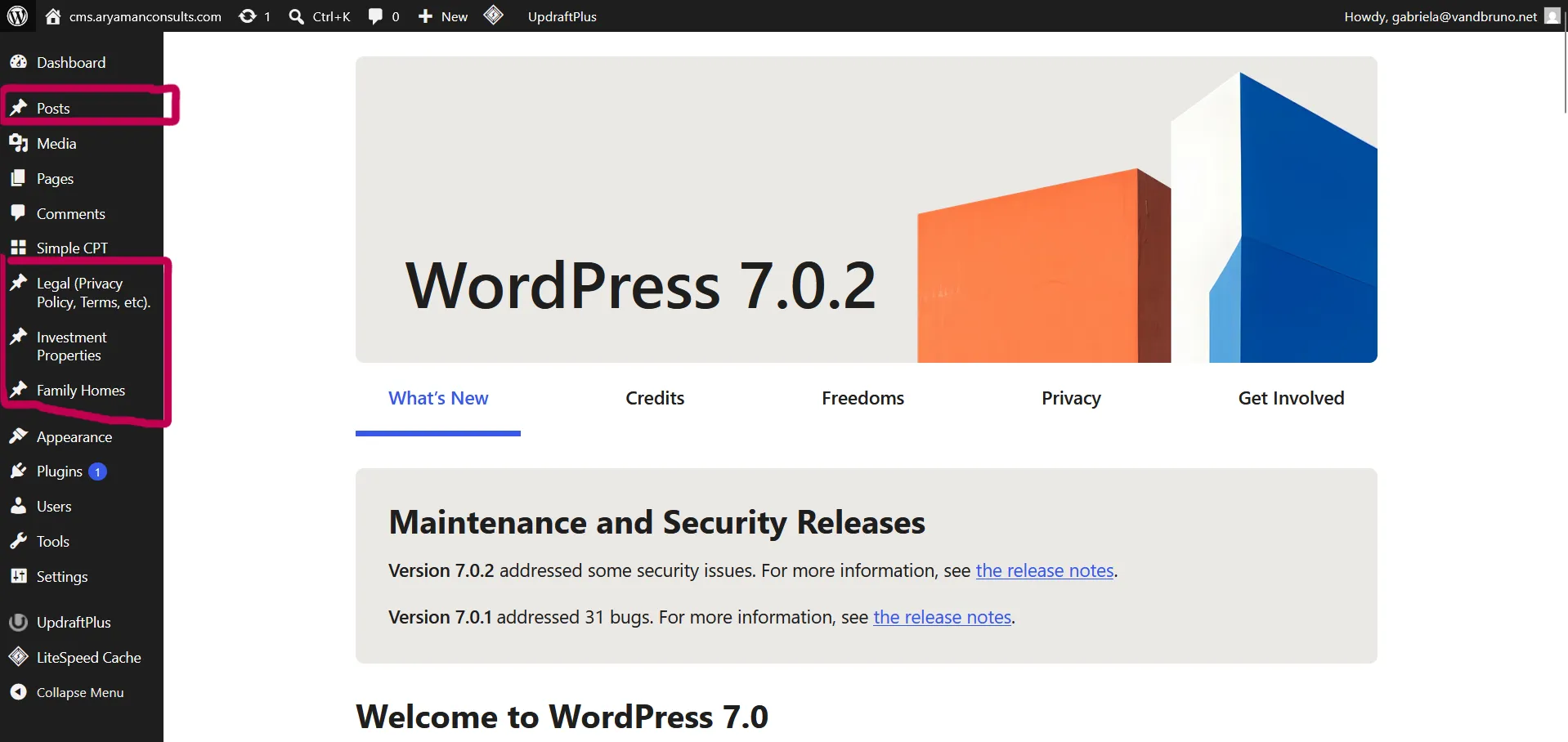
Task: Click the Users person icon
Action: pos(18,506)
